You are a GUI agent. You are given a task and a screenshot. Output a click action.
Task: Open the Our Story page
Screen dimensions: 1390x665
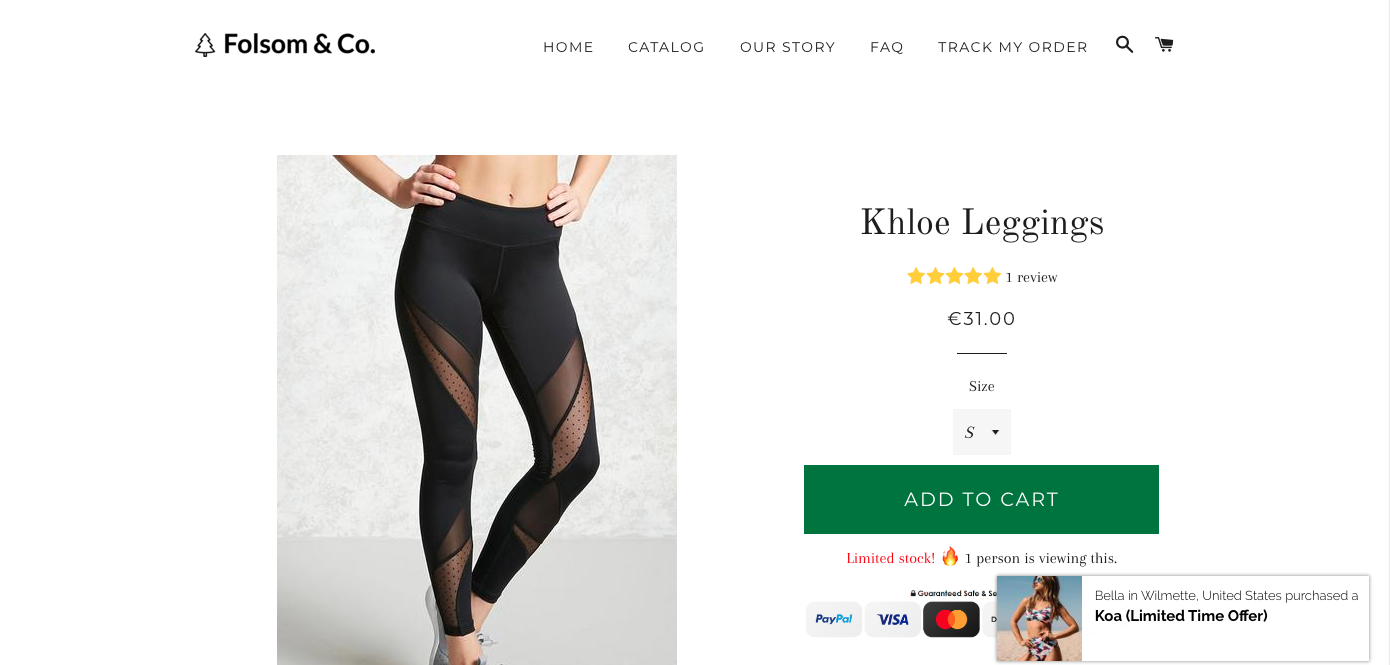click(787, 47)
